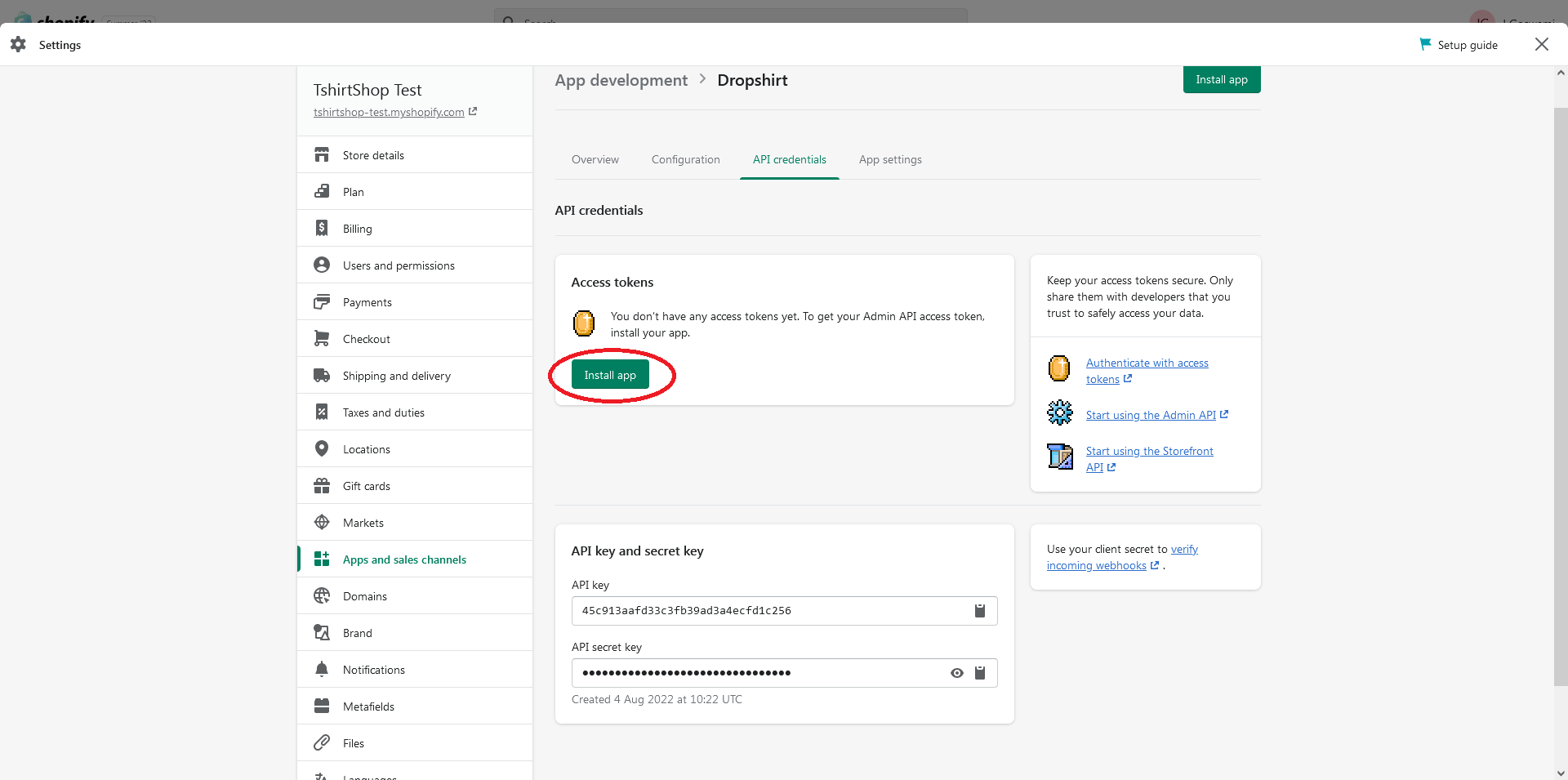Click the Created 4 Aug 2022 timestamp
Screen dimensions: 1568x780
coord(657,700)
